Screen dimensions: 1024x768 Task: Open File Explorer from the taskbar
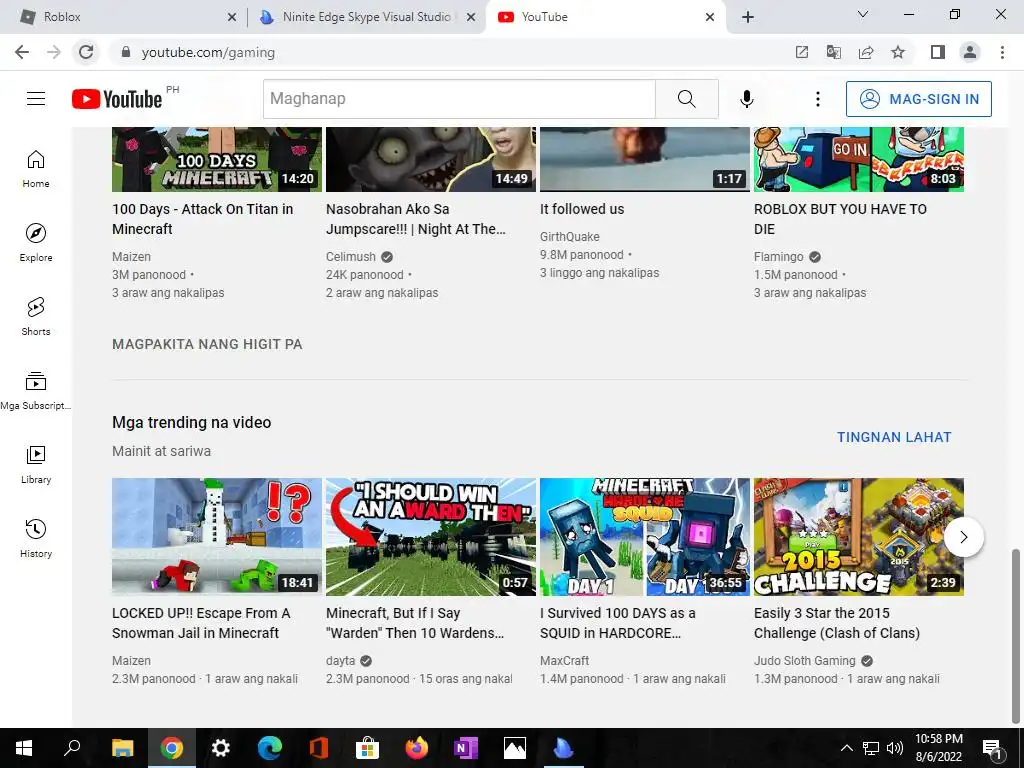(122, 748)
